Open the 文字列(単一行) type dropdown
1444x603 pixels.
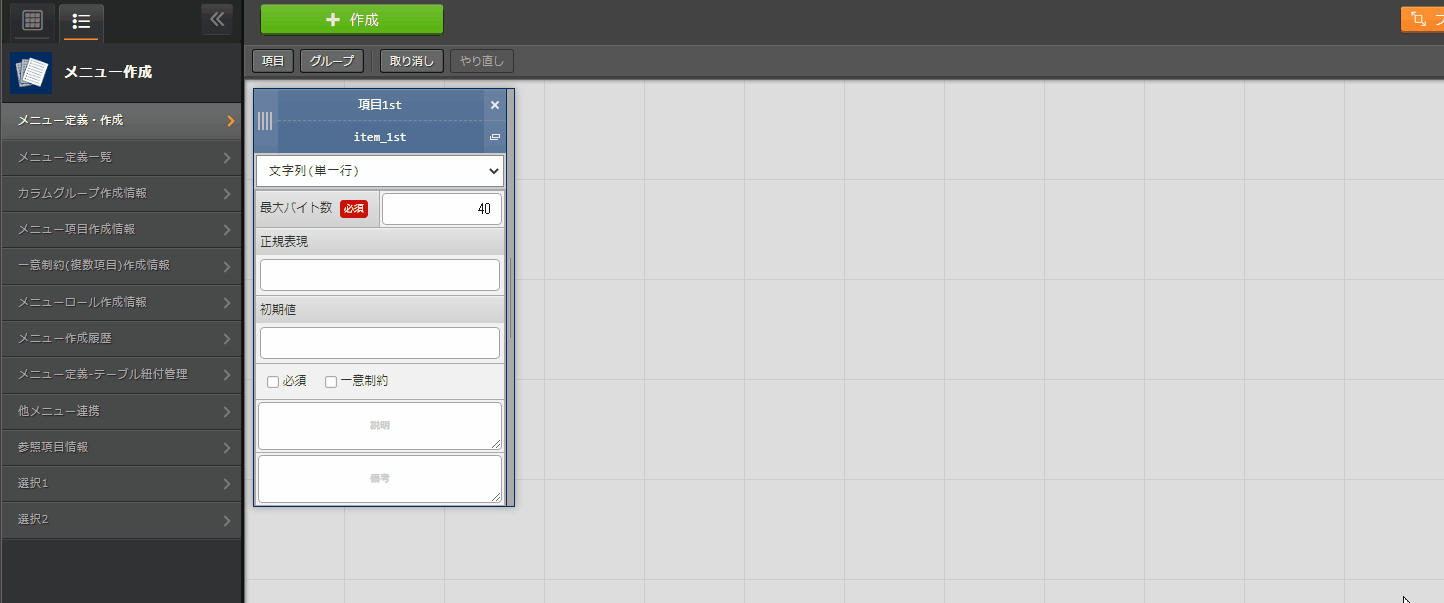(x=380, y=171)
